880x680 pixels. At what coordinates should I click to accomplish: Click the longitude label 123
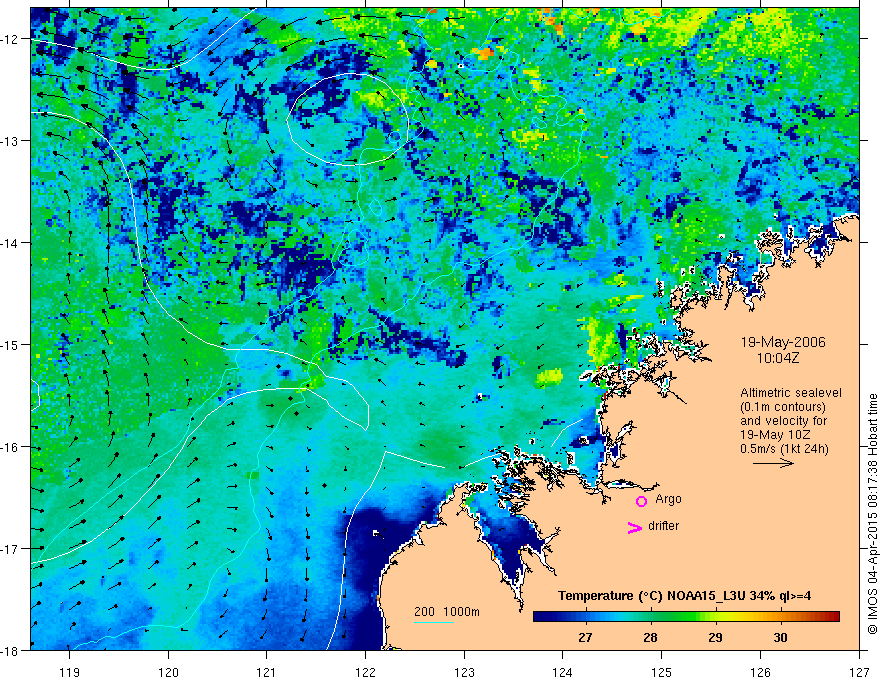(x=464, y=672)
